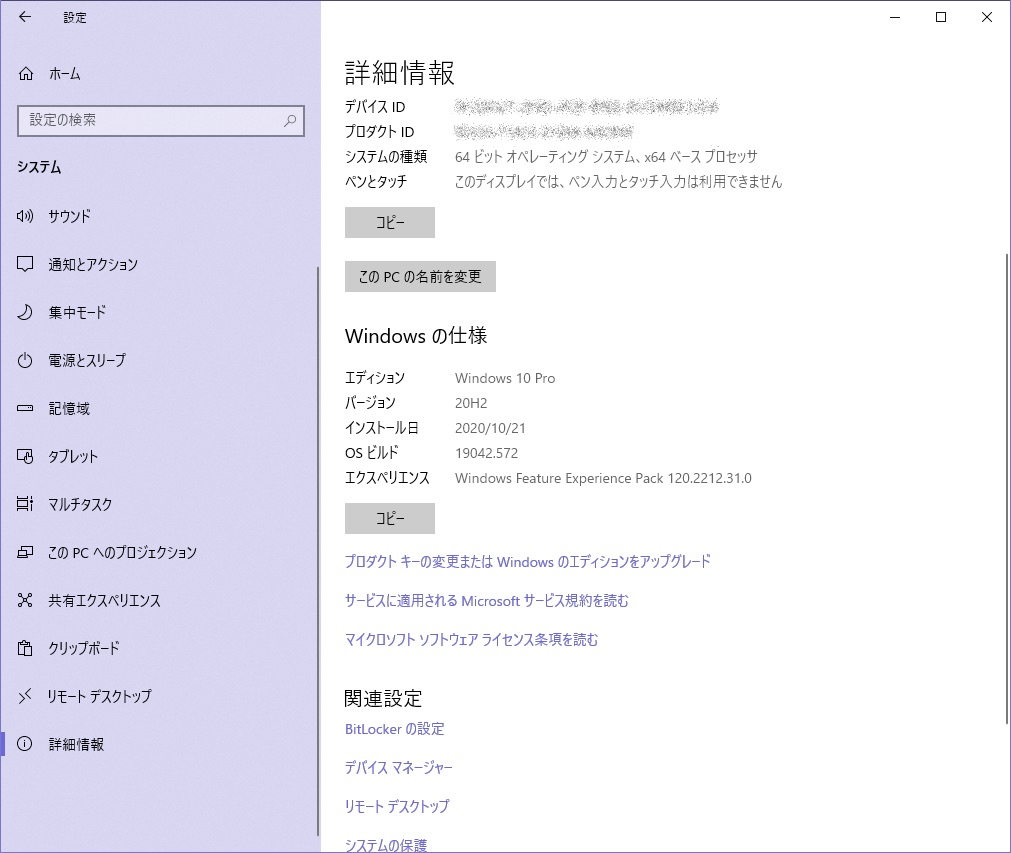Copy Windows specifications with lower コピー button
Image resolution: width=1011 pixels, height=853 pixels.
(389, 518)
